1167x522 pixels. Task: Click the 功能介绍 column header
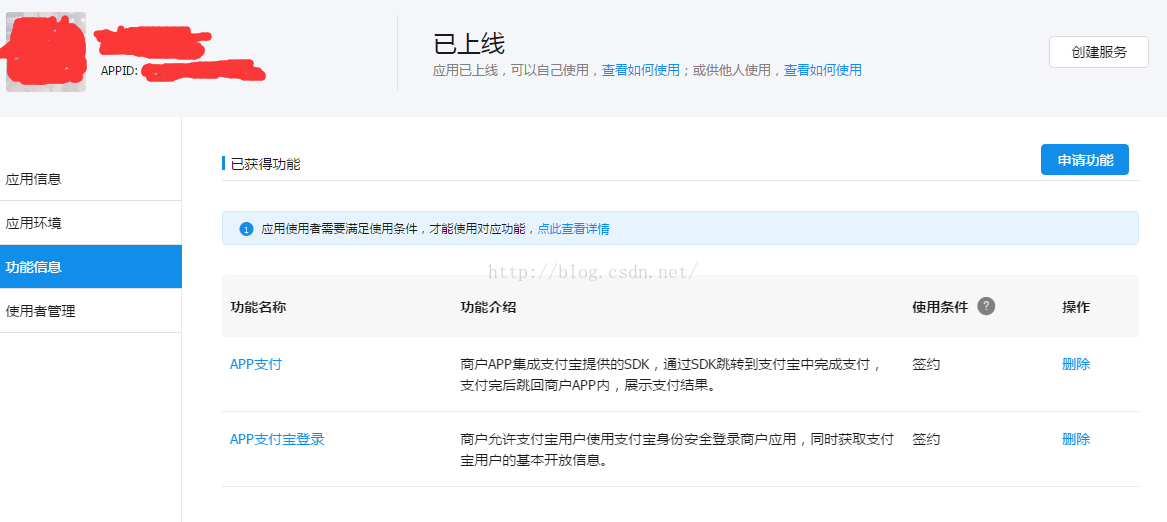[x=488, y=307]
